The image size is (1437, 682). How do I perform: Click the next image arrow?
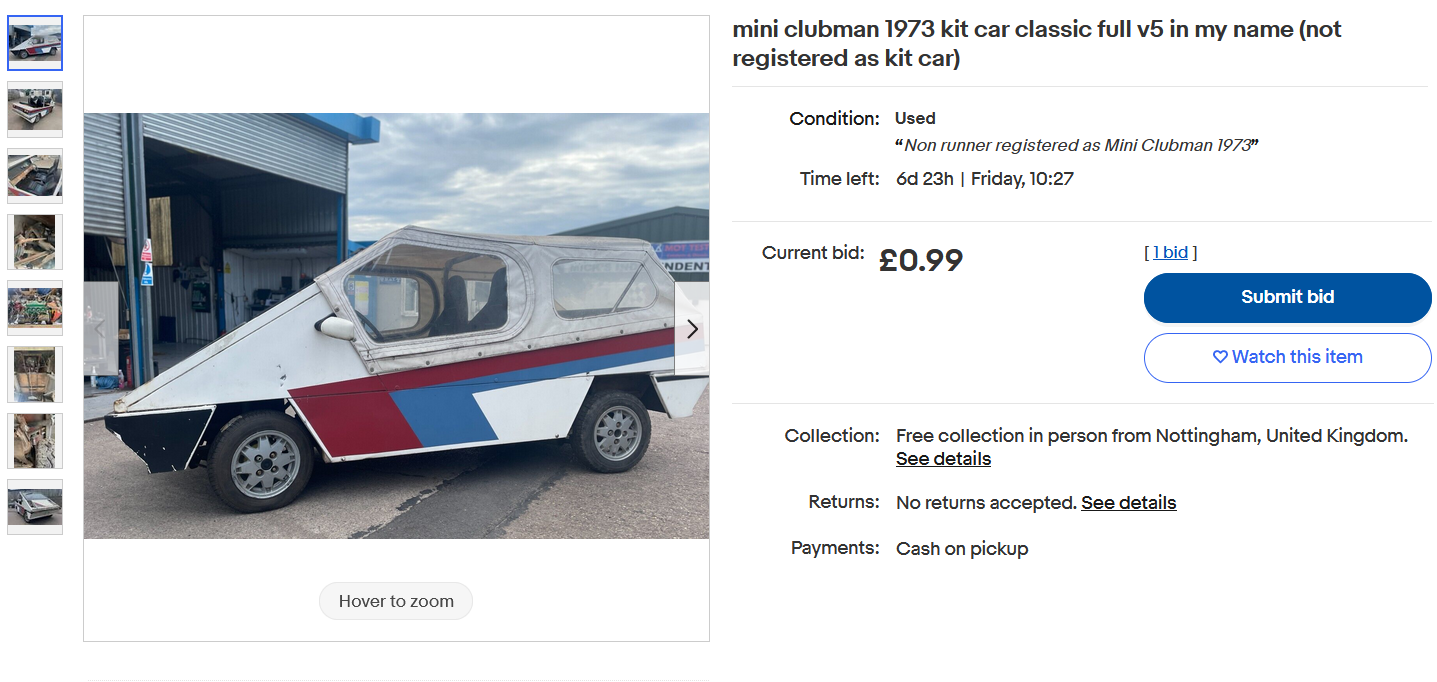(x=692, y=329)
